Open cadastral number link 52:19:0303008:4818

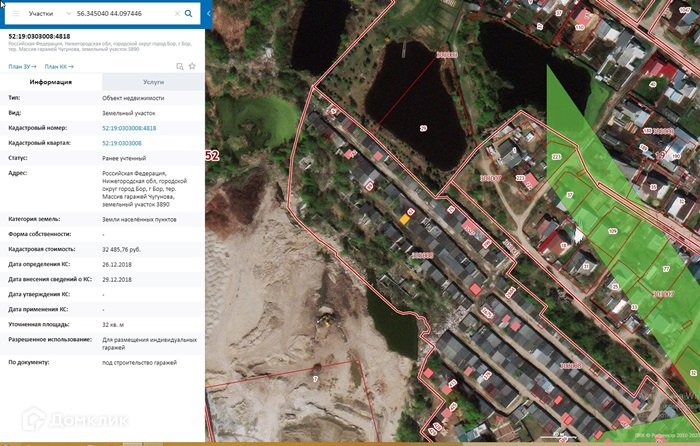point(129,128)
